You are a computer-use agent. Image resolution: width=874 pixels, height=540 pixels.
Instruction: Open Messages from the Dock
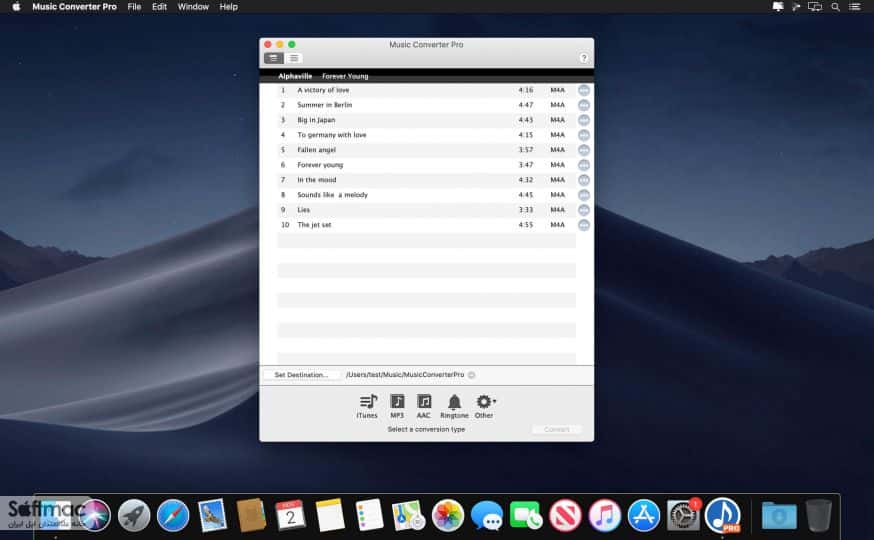coord(487,515)
